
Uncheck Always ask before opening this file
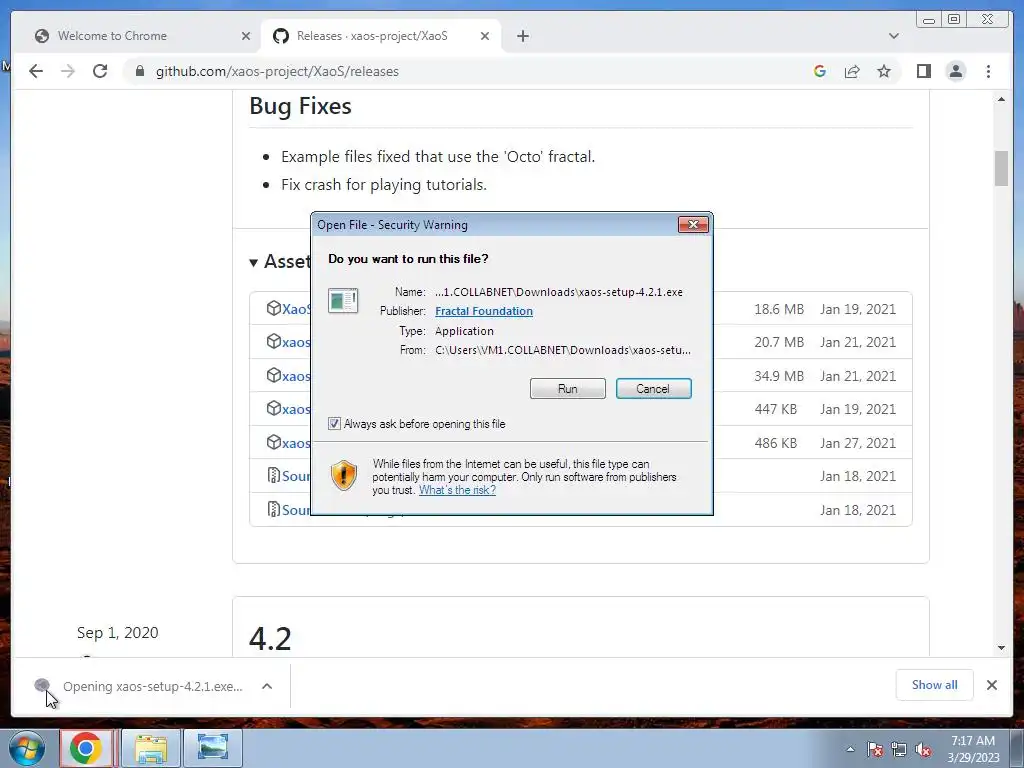334,424
